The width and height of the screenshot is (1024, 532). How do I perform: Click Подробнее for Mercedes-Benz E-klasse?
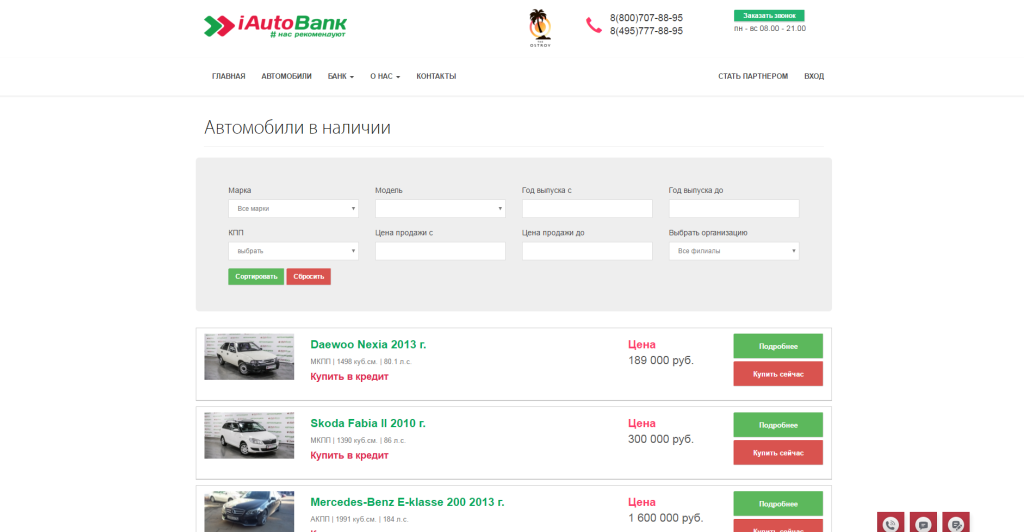[778, 504]
